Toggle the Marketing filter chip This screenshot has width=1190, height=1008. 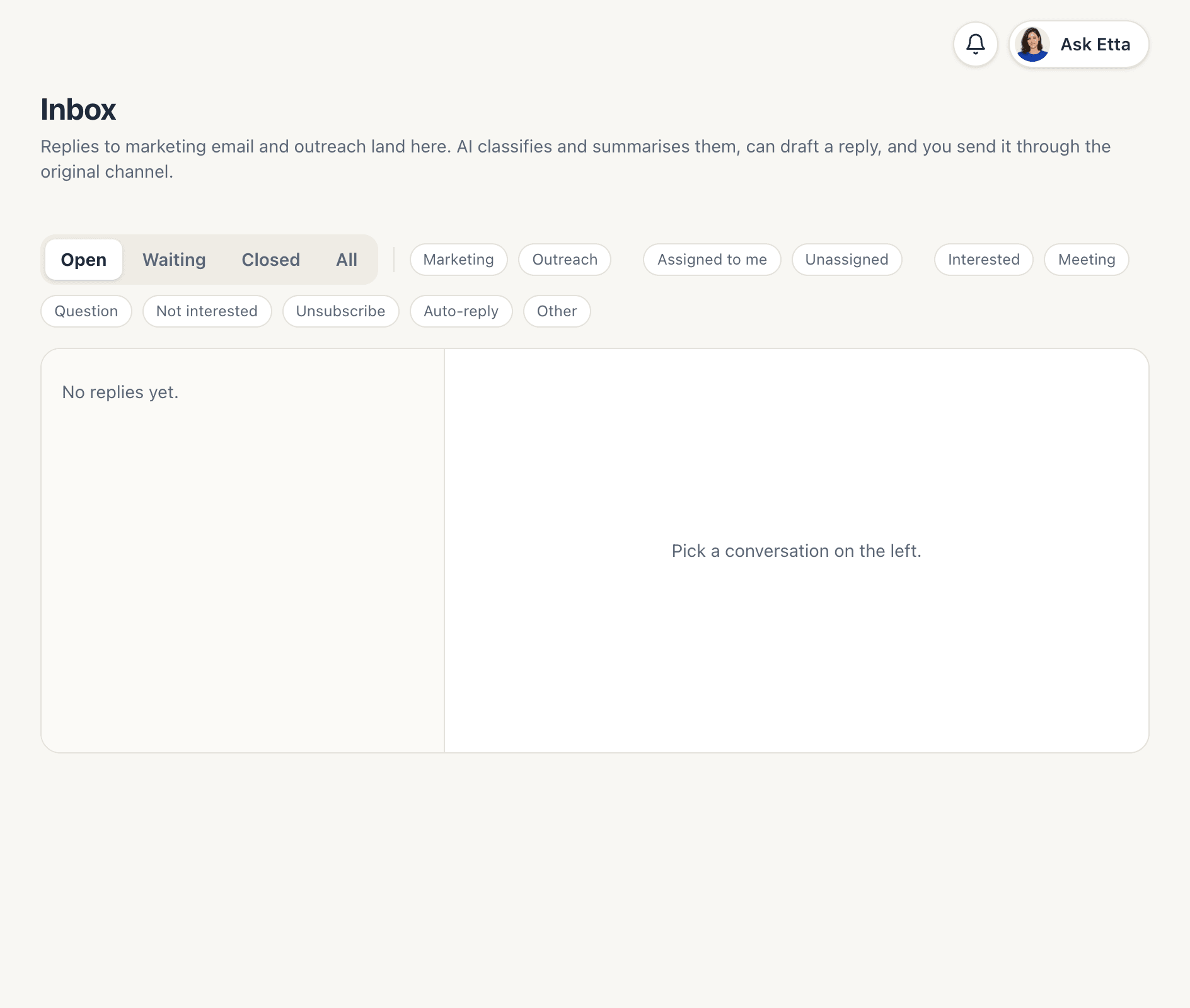tap(459, 260)
